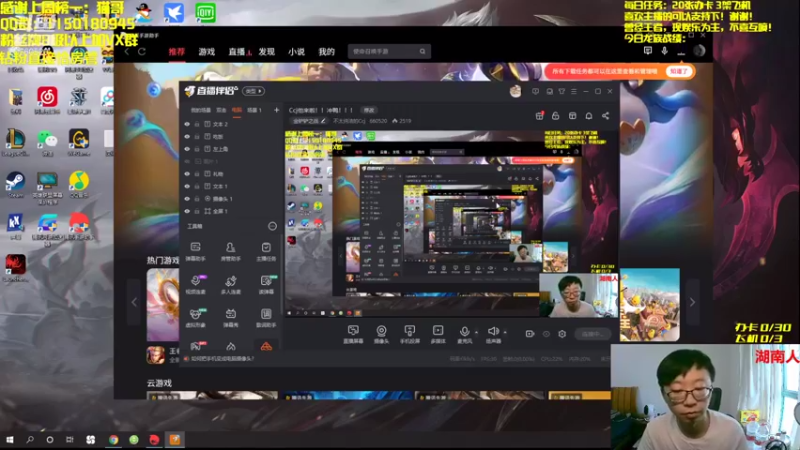Open the Steam desktop shortcut
Image resolution: width=800 pixels, height=450 pixels.
pyautogui.click(x=15, y=185)
